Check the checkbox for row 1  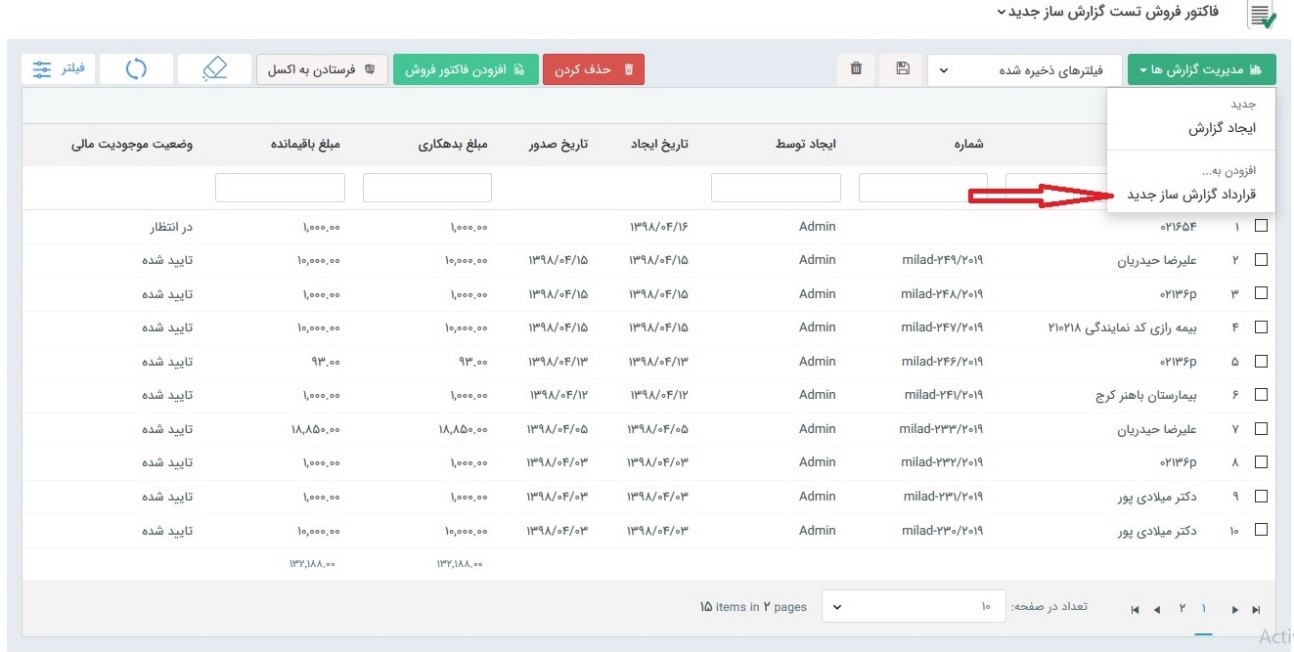(1261, 227)
